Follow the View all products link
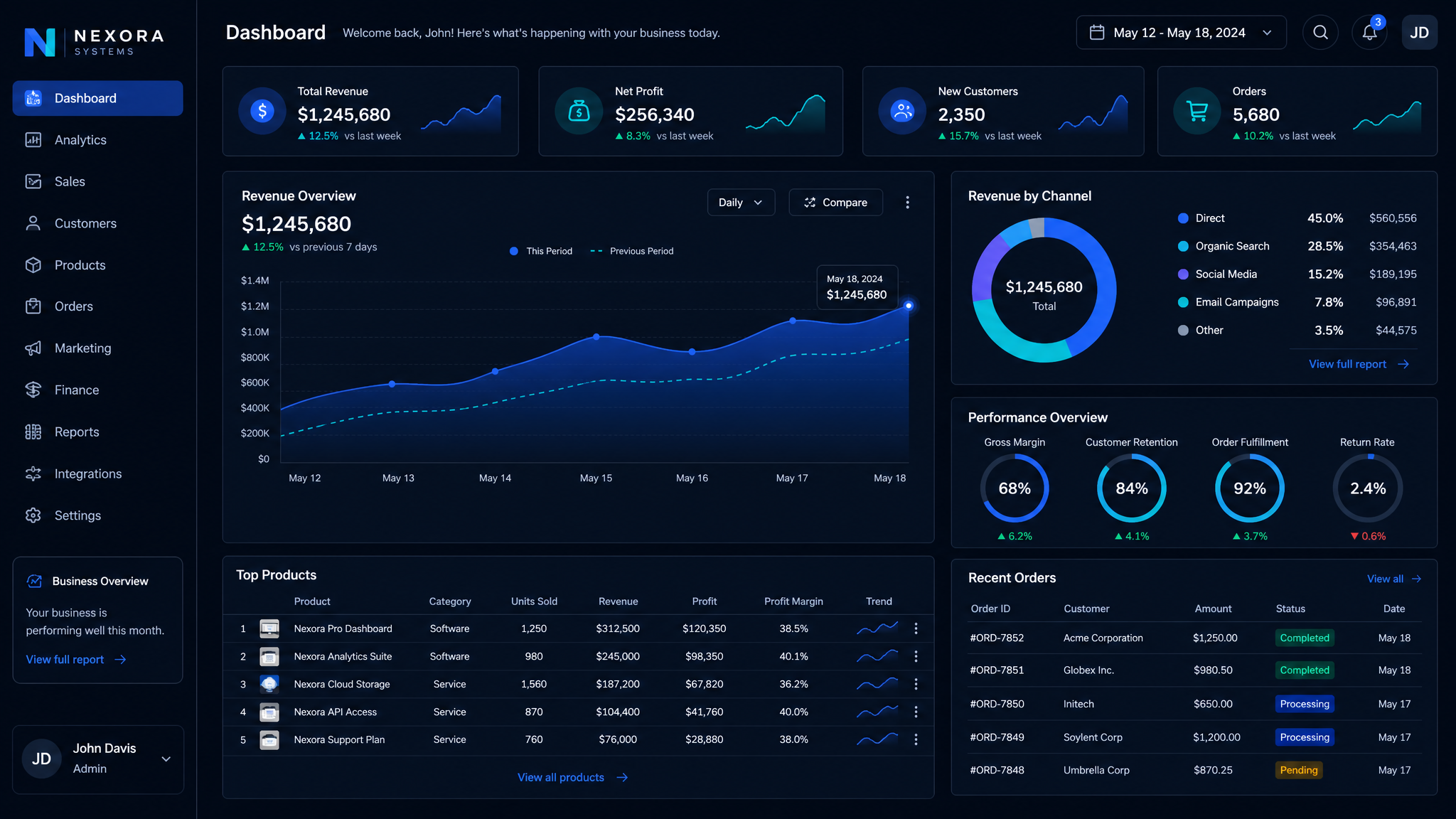Image resolution: width=1456 pixels, height=819 pixels. point(572,778)
